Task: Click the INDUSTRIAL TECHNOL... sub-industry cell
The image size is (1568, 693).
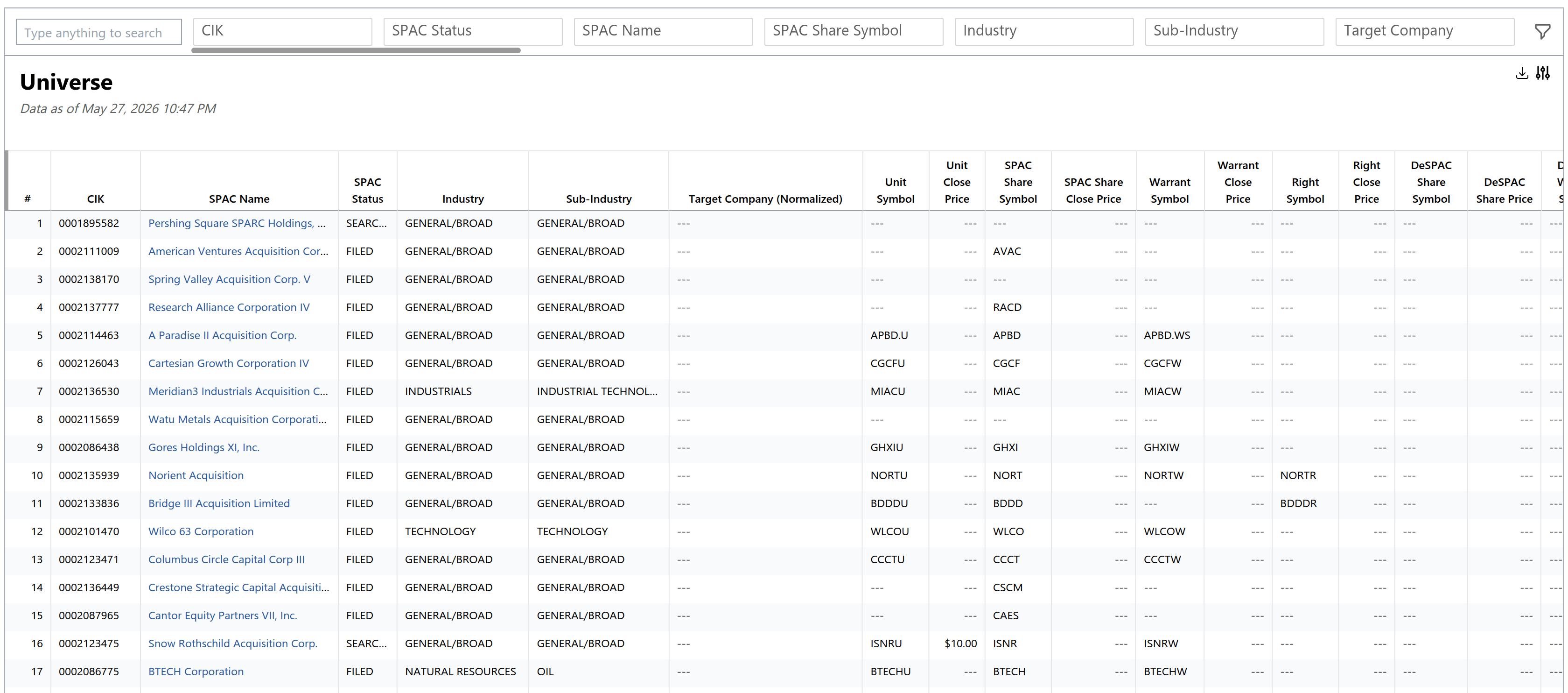Action: click(x=597, y=391)
